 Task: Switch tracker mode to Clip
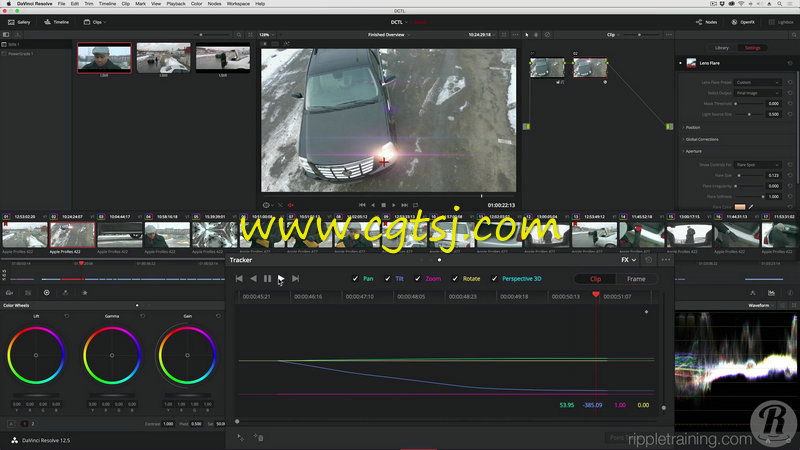tap(595, 279)
